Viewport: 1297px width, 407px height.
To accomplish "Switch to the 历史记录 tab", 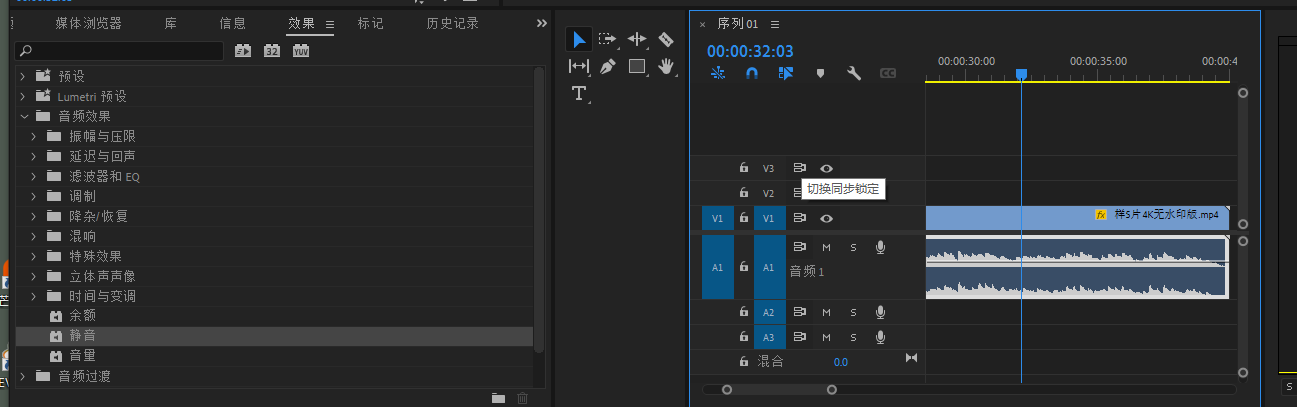I will click(x=452, y=23).
